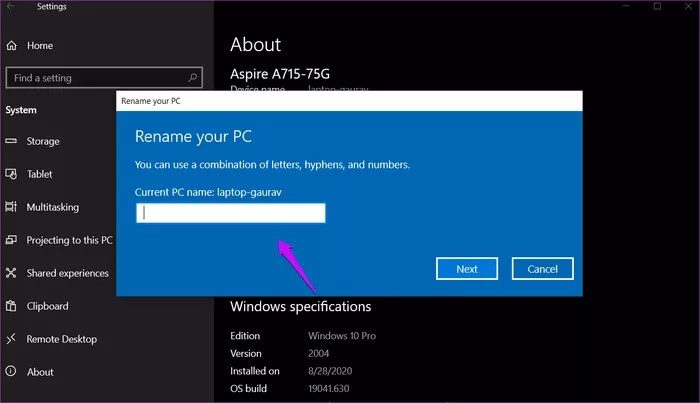Click the About page heading

255,45
